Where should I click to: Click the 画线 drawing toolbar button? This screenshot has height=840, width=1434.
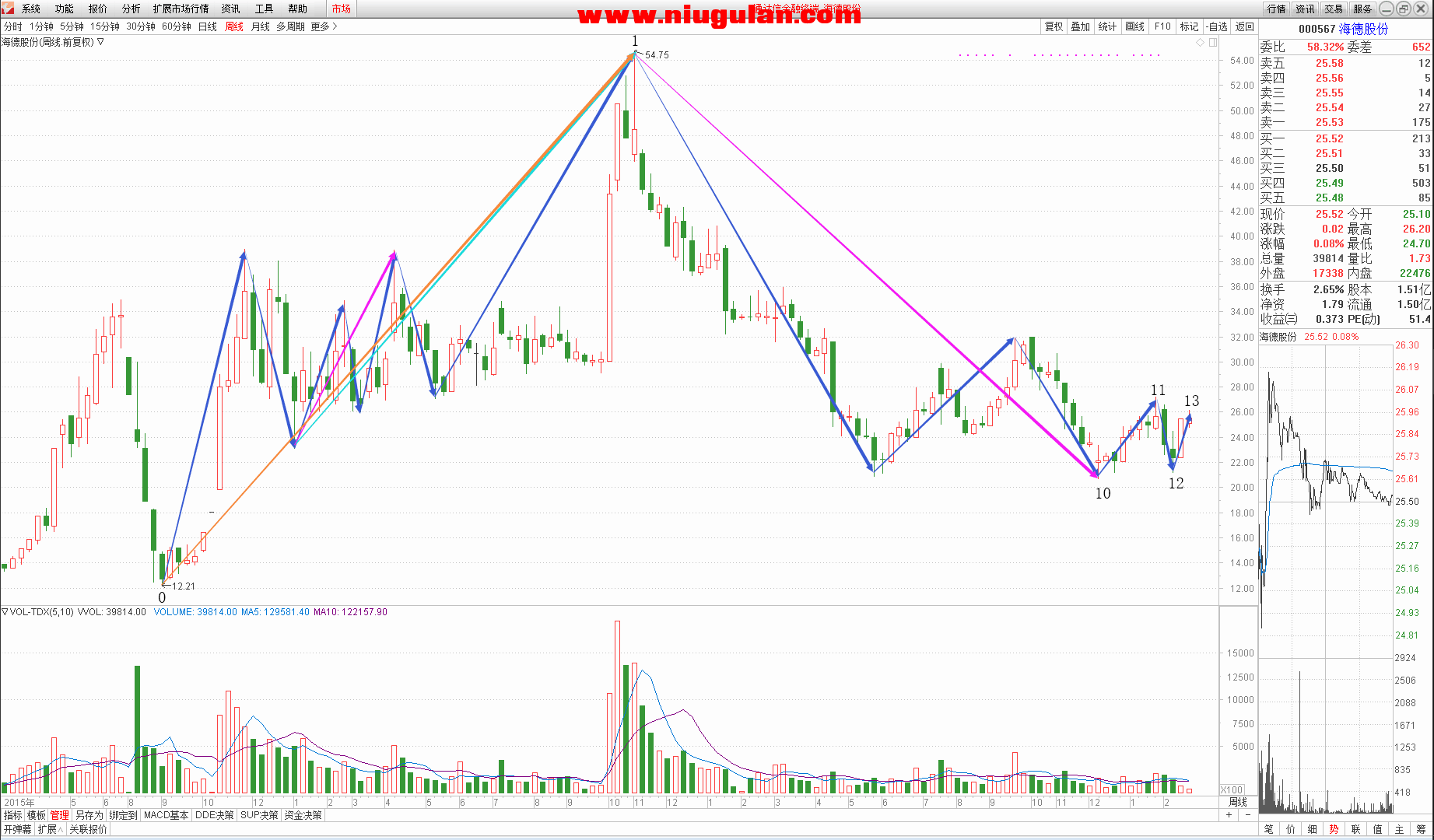[x=1135, y=26]
